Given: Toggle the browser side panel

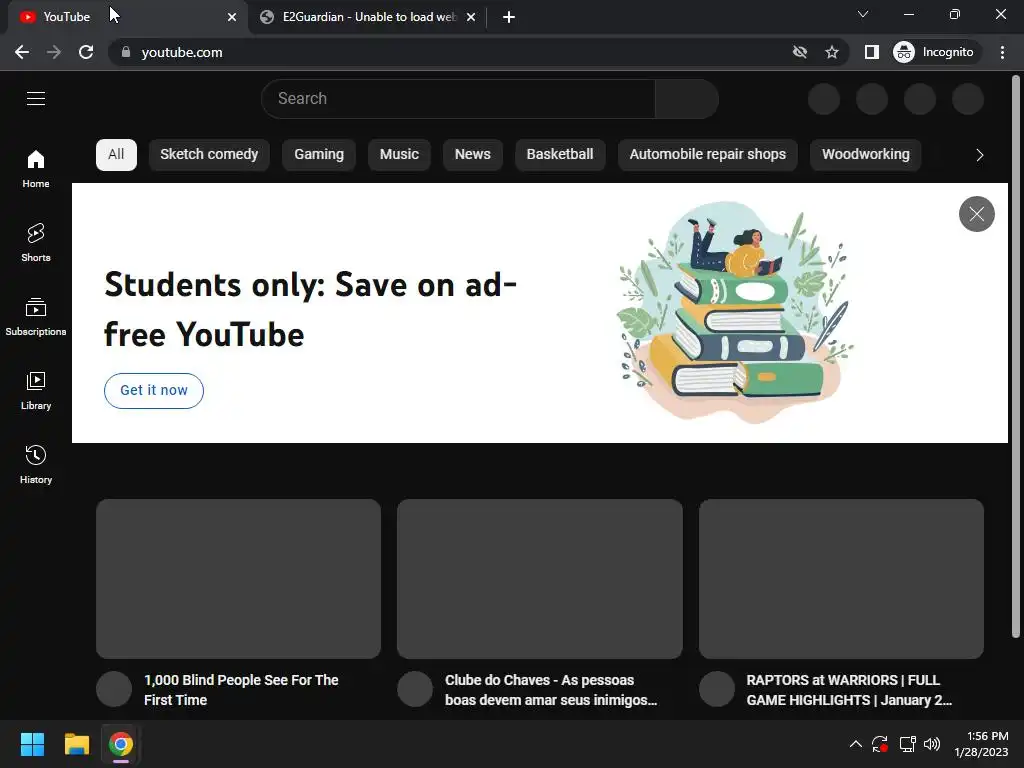Looking at the screenshot, I should click(871, 52).
